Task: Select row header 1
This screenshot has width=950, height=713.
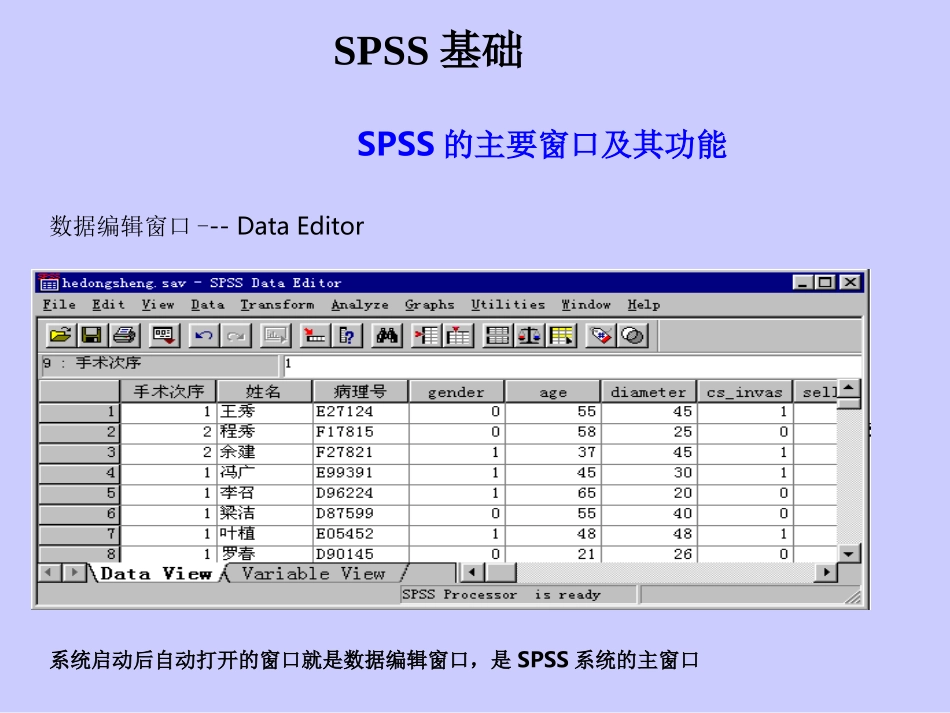Action: point(79,412)
